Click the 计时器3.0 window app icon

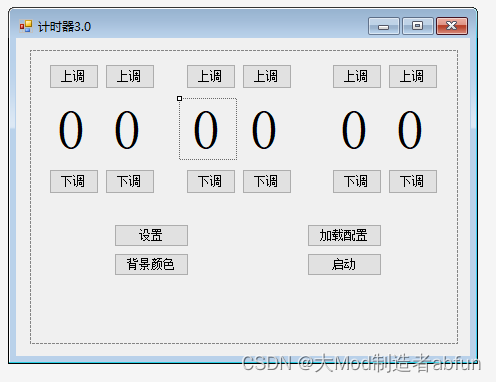[26, 26]
